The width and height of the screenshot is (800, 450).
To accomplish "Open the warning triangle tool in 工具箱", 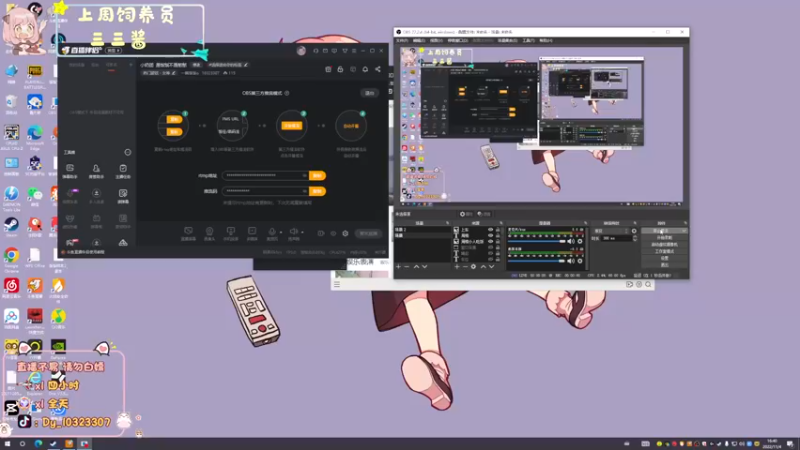I will point(123,243).
